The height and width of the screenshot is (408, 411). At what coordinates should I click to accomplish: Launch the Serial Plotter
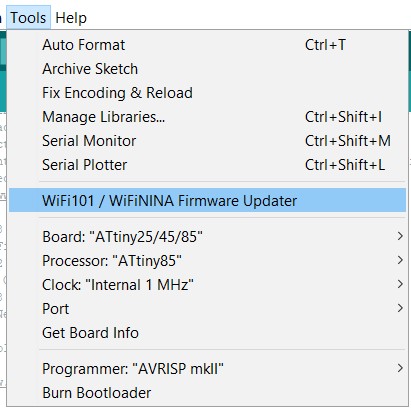coord(207,165)
